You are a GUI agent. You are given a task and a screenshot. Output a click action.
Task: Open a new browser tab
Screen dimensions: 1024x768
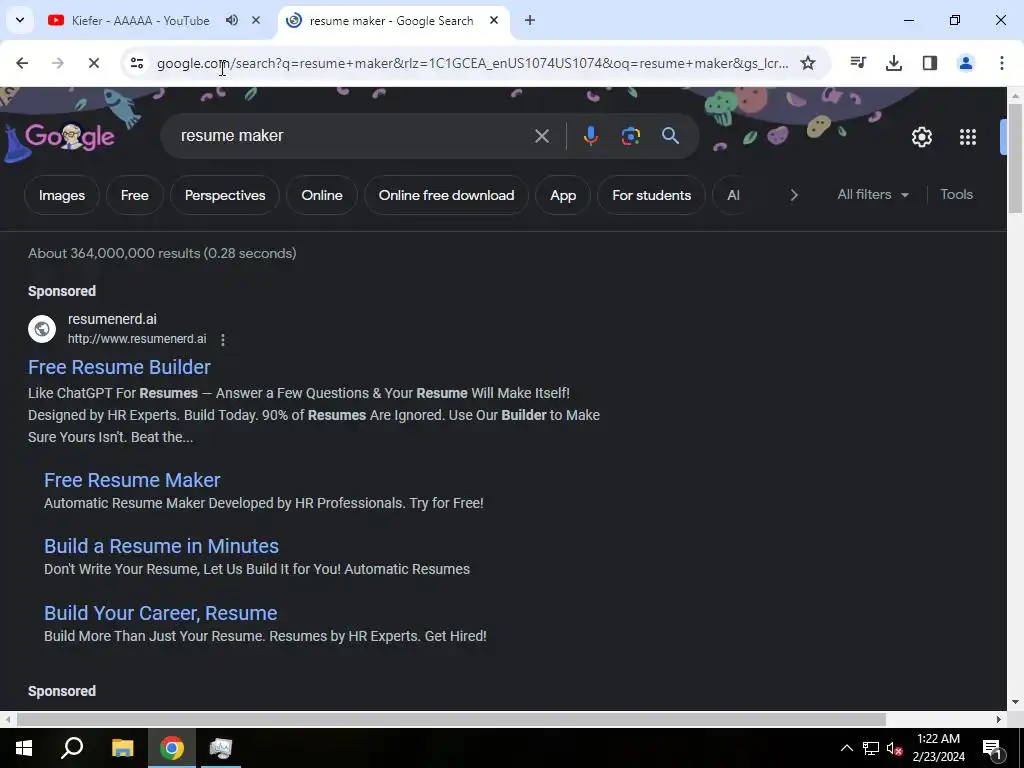click(530, 20)
